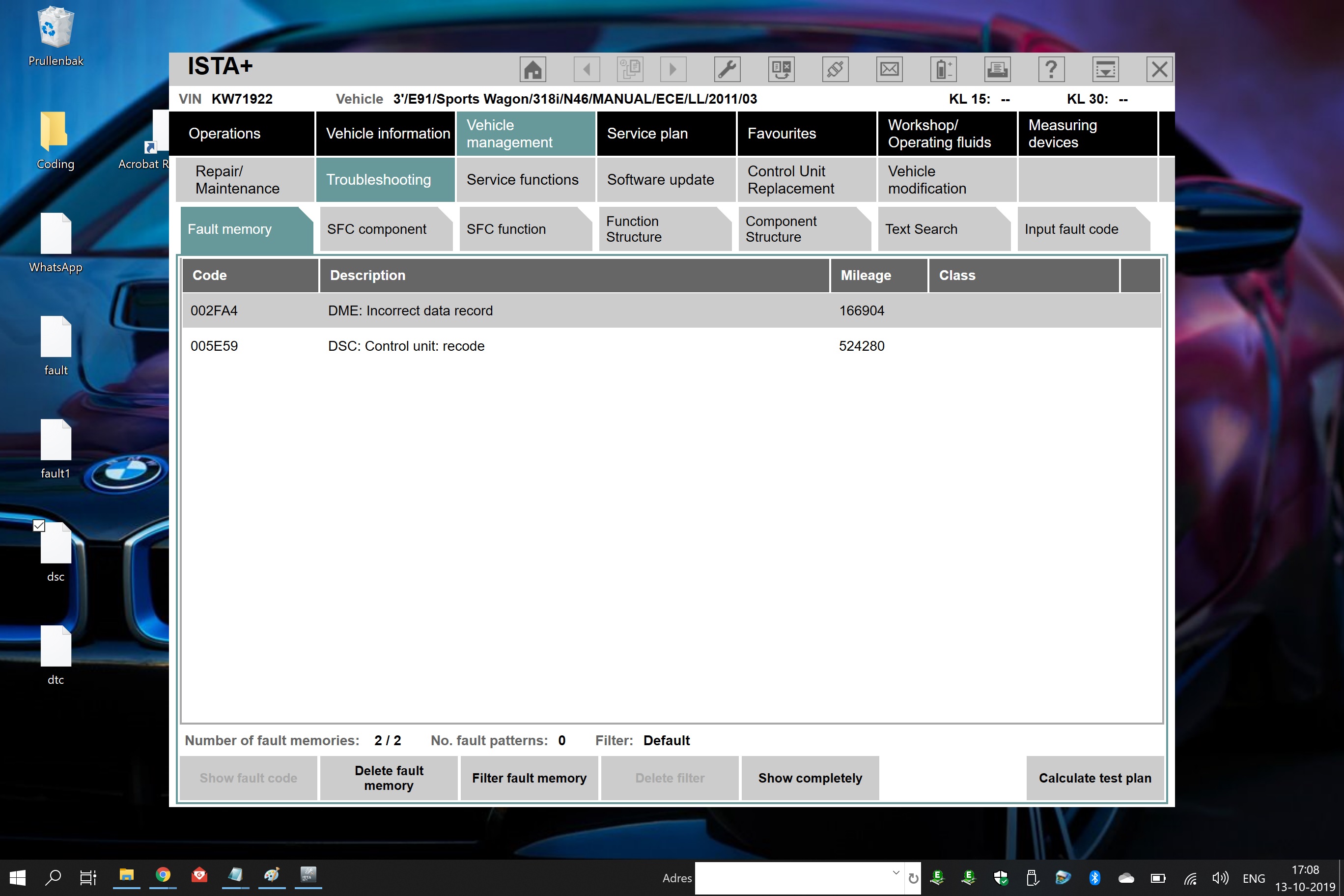Go to the ISTA+ home screen icon
This screenshot has width=1344, height=896.
pyautogui.click(x=532, y=70)
